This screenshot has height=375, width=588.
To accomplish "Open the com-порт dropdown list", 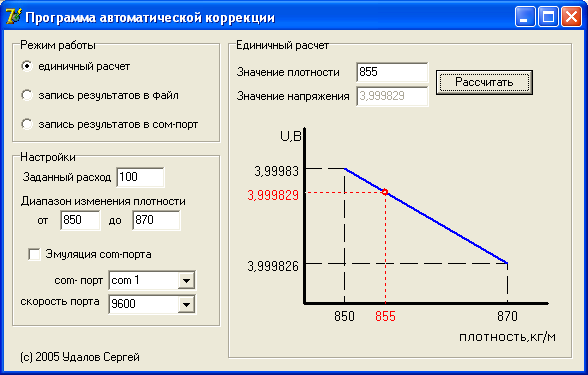I will (x=186, y=280).
